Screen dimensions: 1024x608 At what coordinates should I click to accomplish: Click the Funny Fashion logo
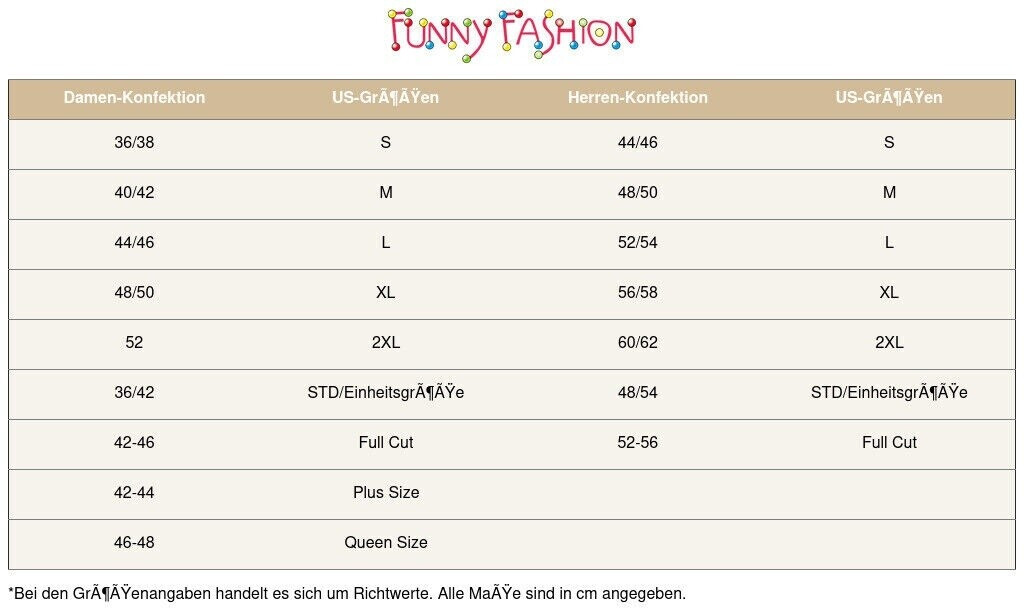pyautogui.click(x=511, y=35)
